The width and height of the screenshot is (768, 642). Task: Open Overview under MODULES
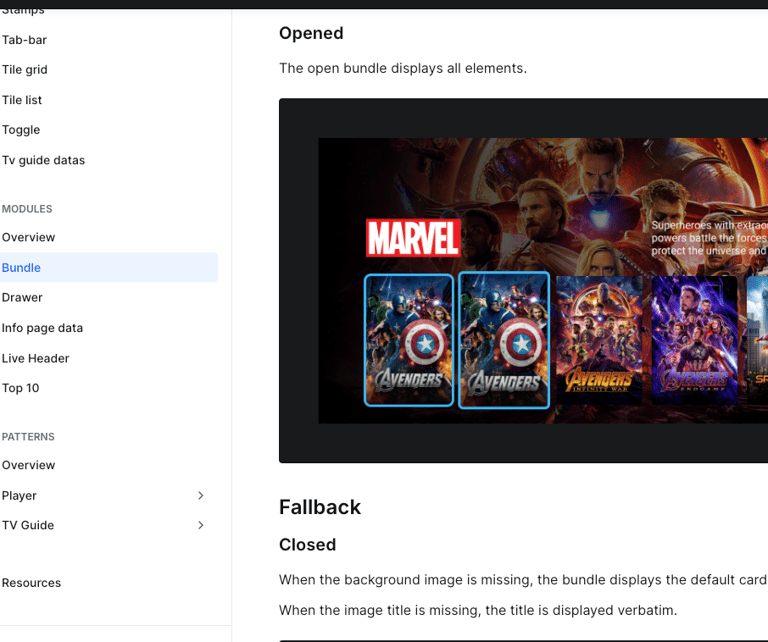pos(28,237)
